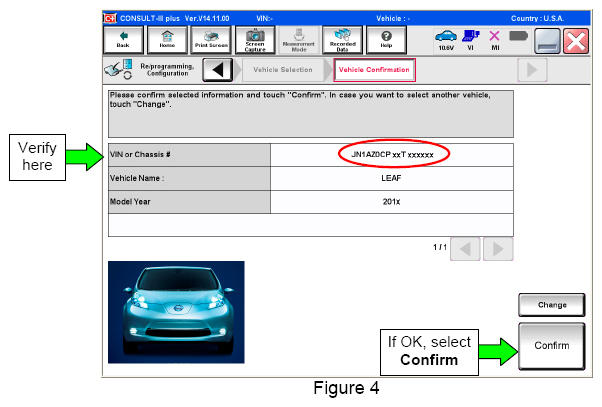602x407 pixels.
Task: Click the previous page arrow near 1/1
Action: tap(465, 249)
